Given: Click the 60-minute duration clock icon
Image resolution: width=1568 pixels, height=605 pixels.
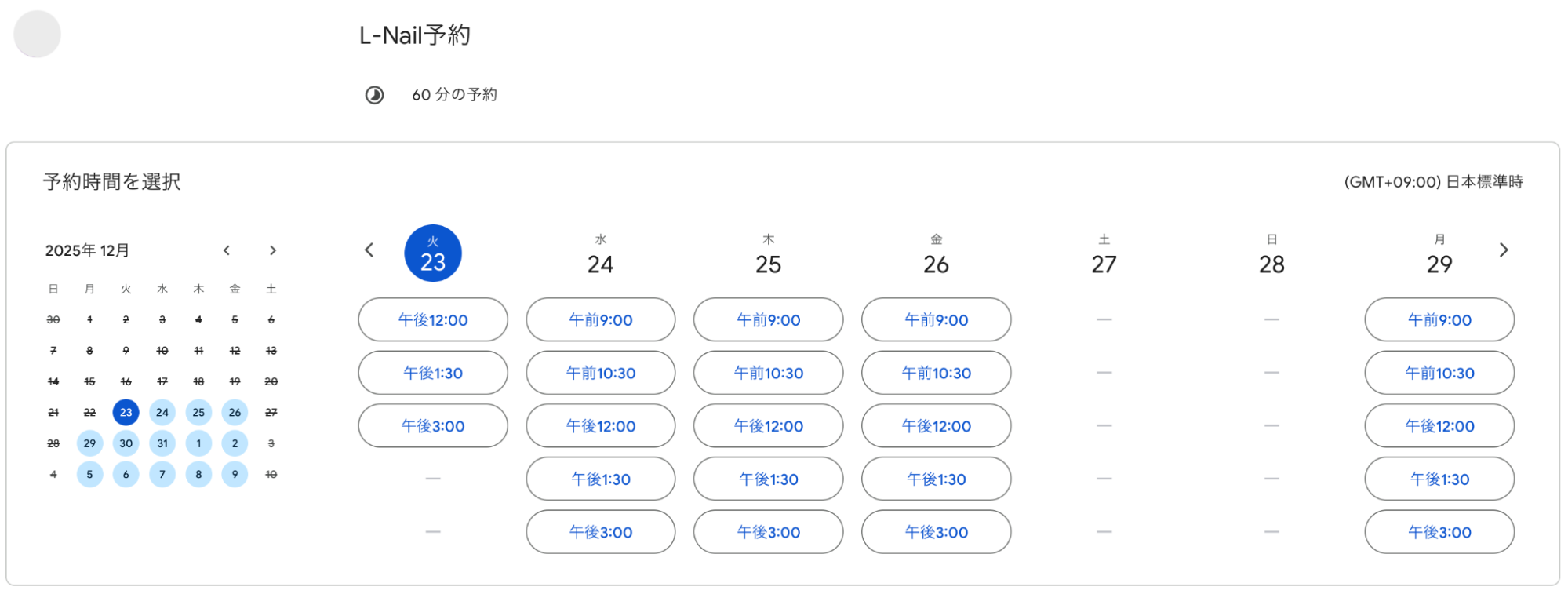Looking at the screenshot, I should pyautogui.click(x=374, y=95).
